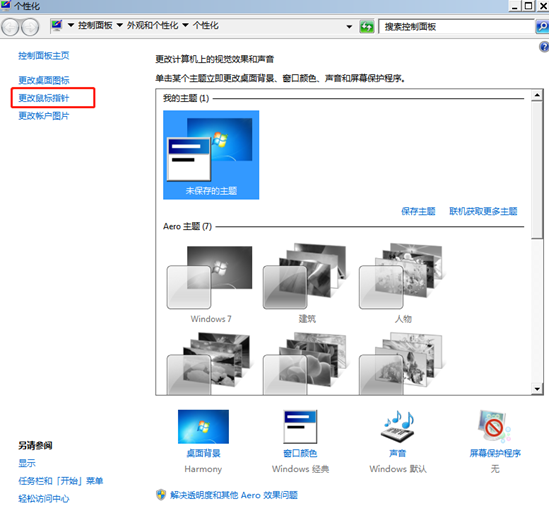Click the Windows 经典 label under 窗口颜色

coord(300,469)
